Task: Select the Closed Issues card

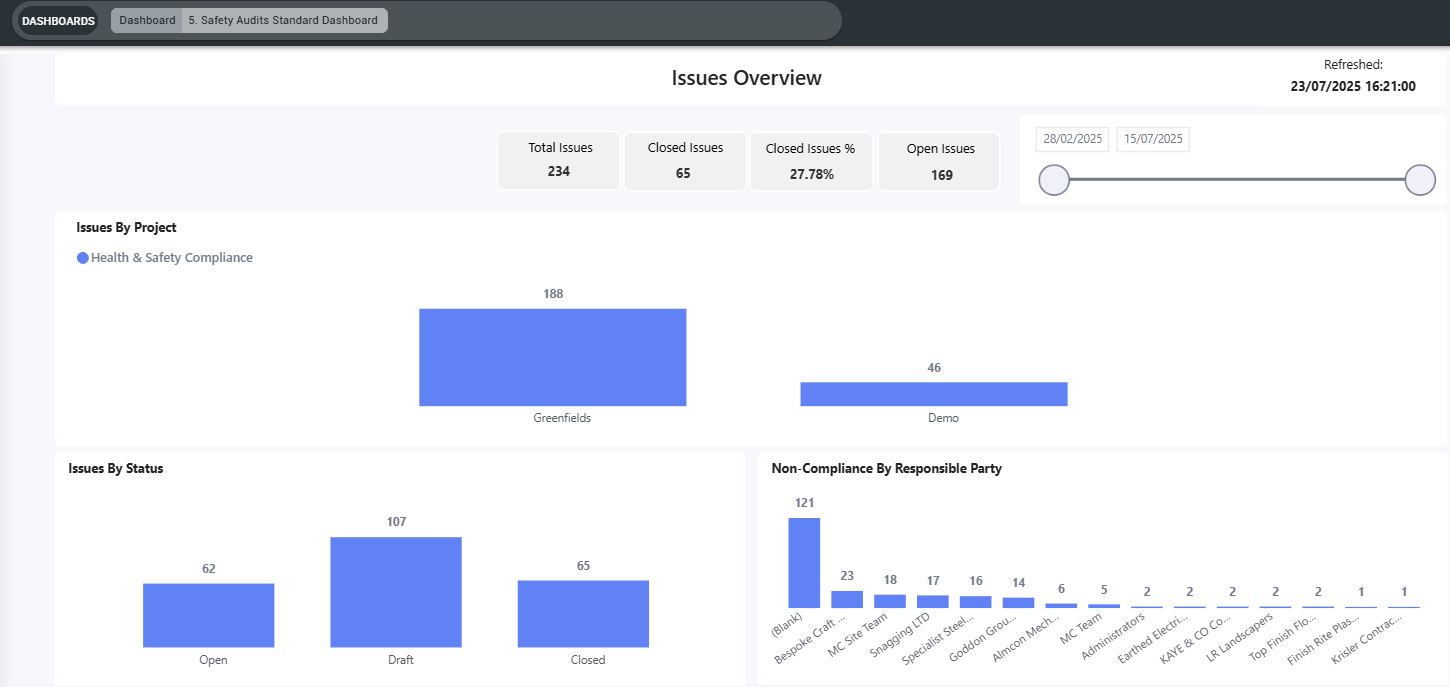Action: [685, 161]
